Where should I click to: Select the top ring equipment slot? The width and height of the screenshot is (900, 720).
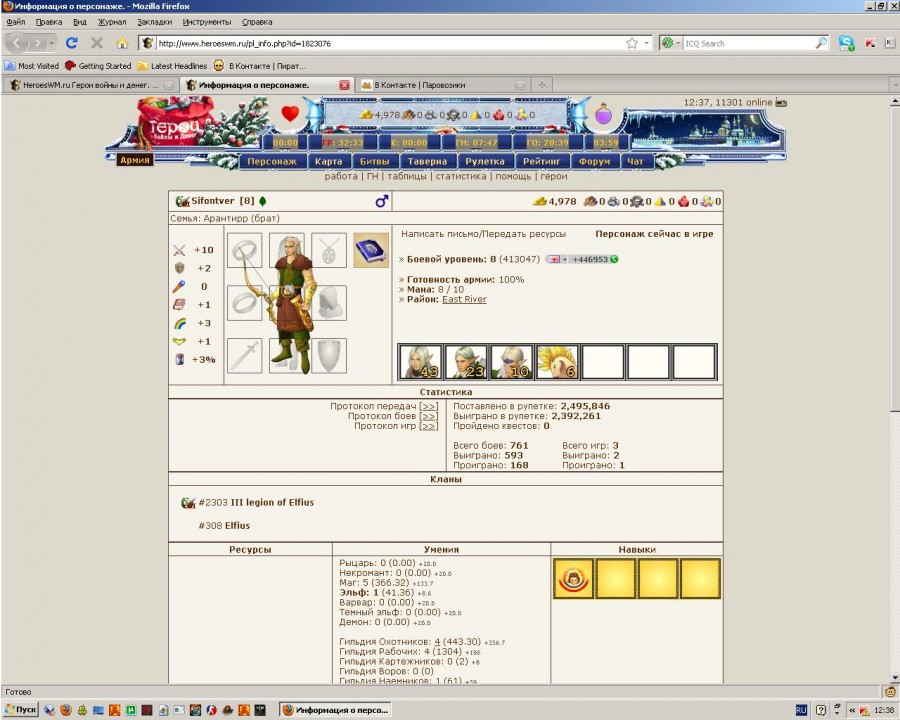pyautogui.click(x=245, y=250)
